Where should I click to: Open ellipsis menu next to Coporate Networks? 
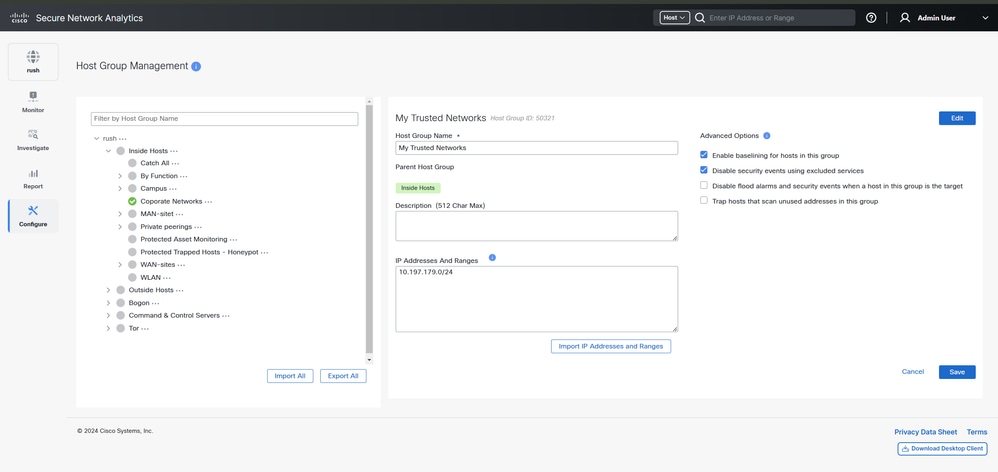pyautogui.click(x=208, y=202)
